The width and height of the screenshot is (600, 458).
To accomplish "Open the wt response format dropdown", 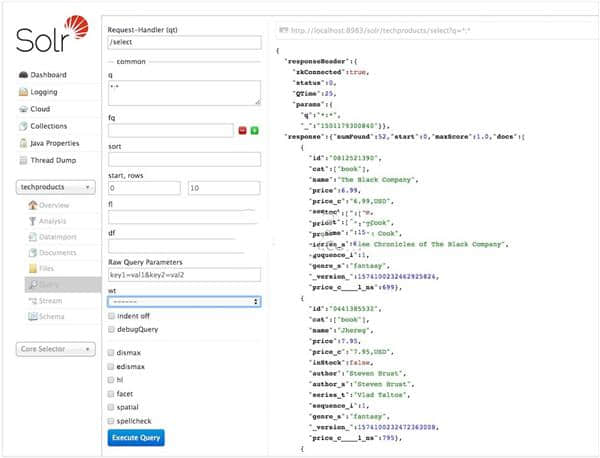I will 184,301.
